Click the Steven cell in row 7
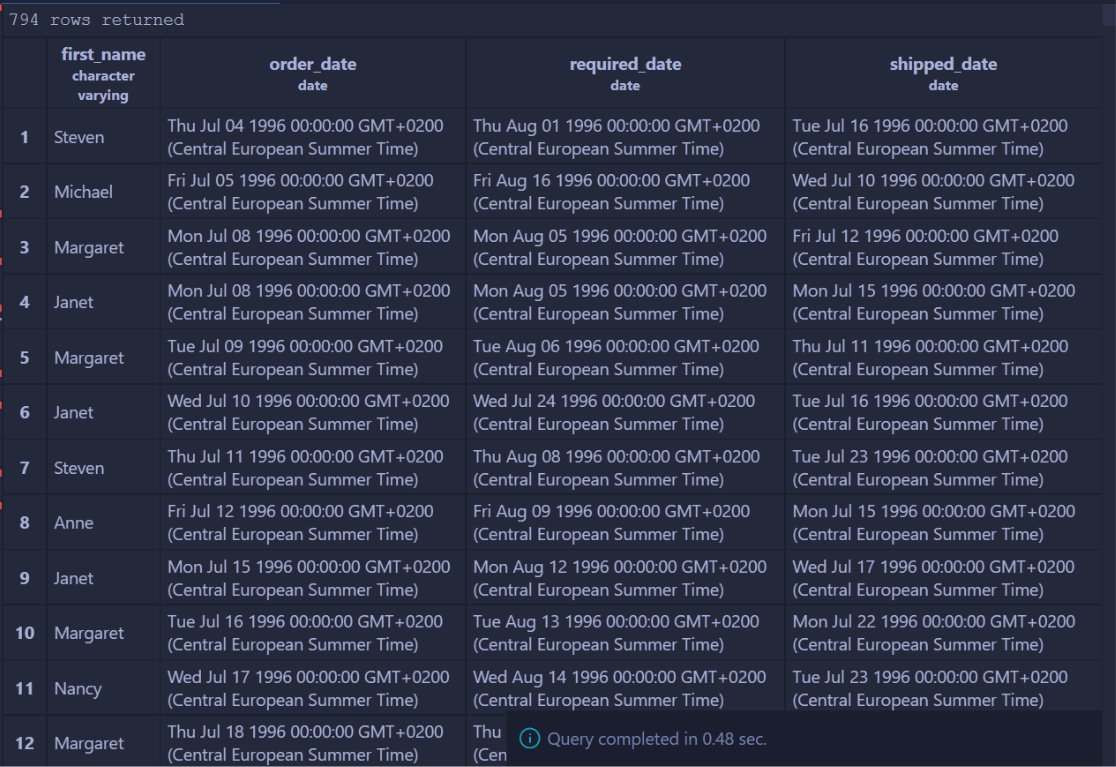The height and width of the screenshot is (767, 1116). point(103,467)
